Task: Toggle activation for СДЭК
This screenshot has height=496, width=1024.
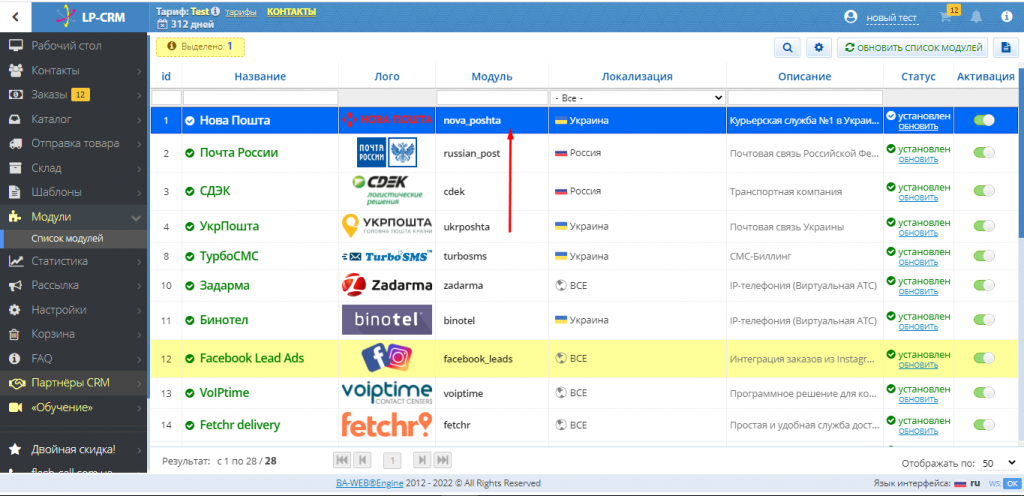Action: click(x=984, y=191)
